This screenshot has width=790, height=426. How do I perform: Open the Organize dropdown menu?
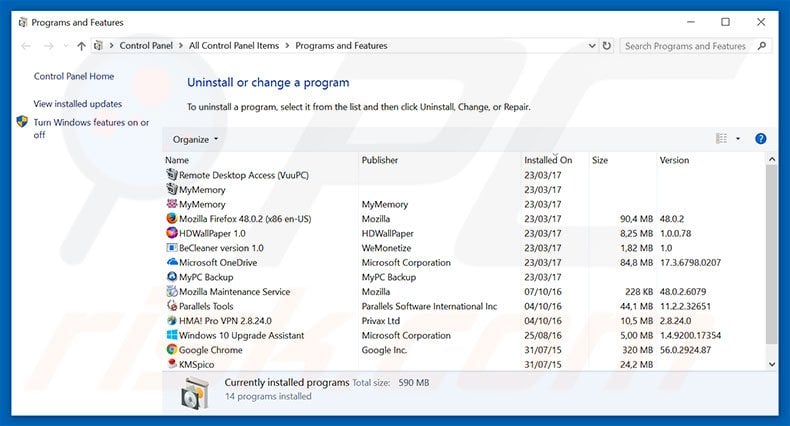[x=195, y=139]
